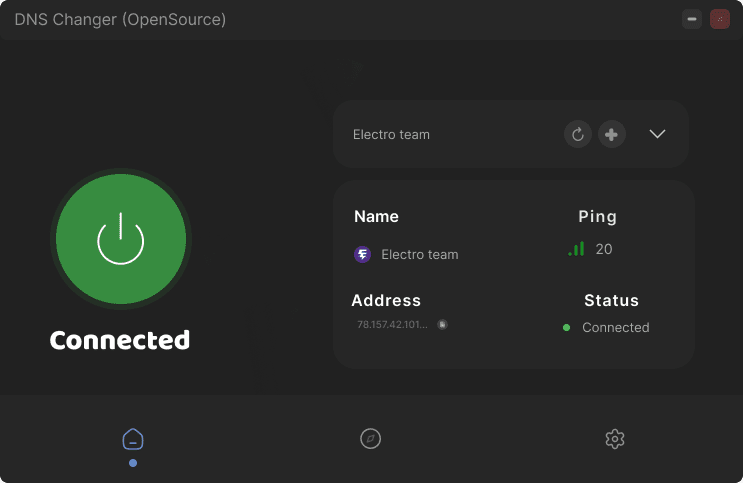The width and height of the screenshot is (743, 483).
Task: Expand the server list chevron
Action: click(x=657, y=134)
